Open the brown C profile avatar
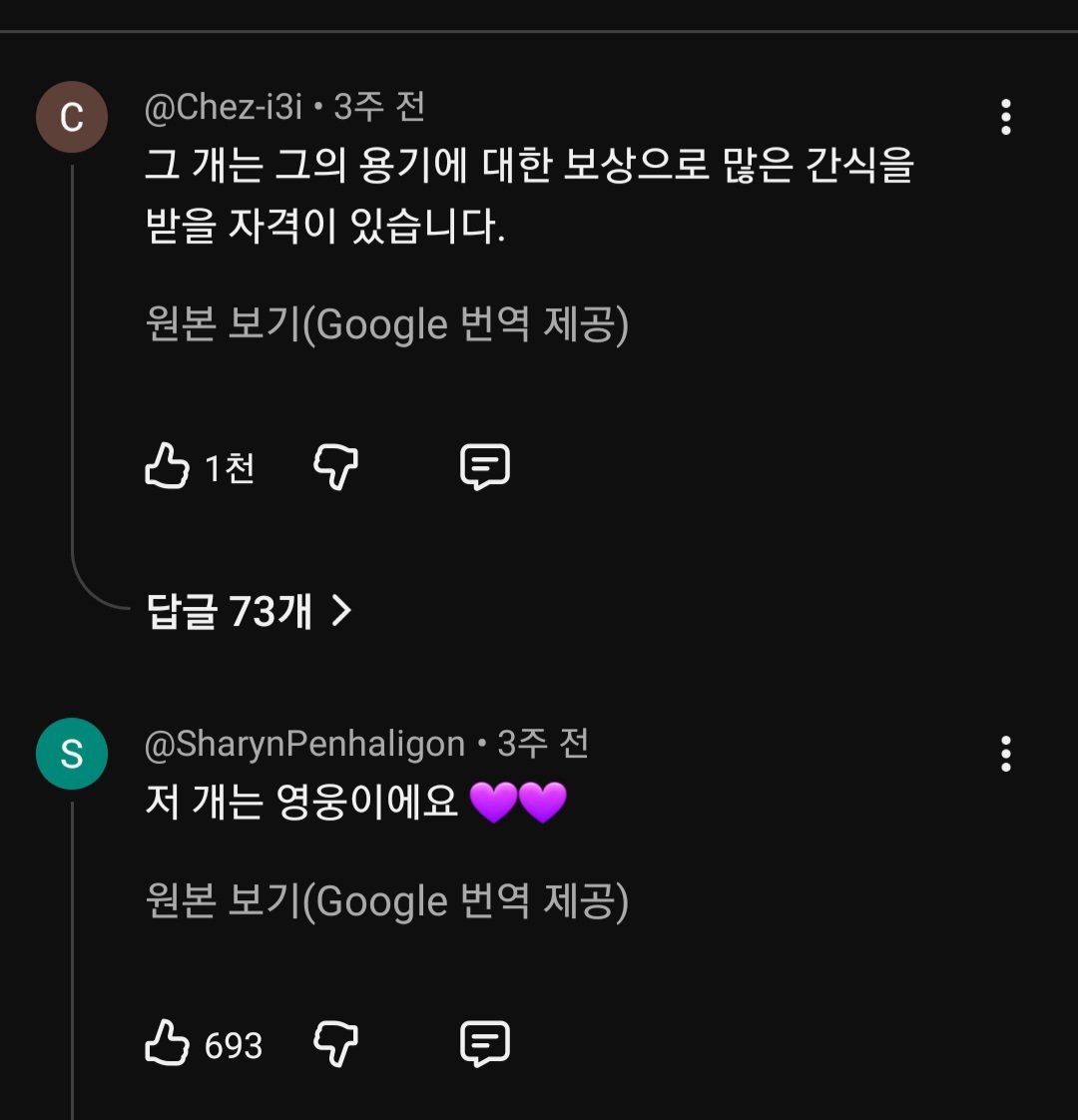This screenshot has height=1120, width=1078. pos(72,118)
